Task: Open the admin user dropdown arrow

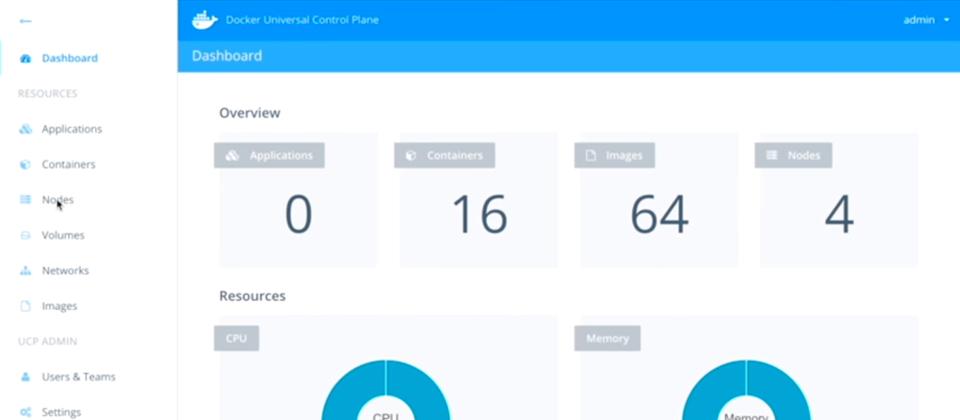Action: [x=947, y=20]
